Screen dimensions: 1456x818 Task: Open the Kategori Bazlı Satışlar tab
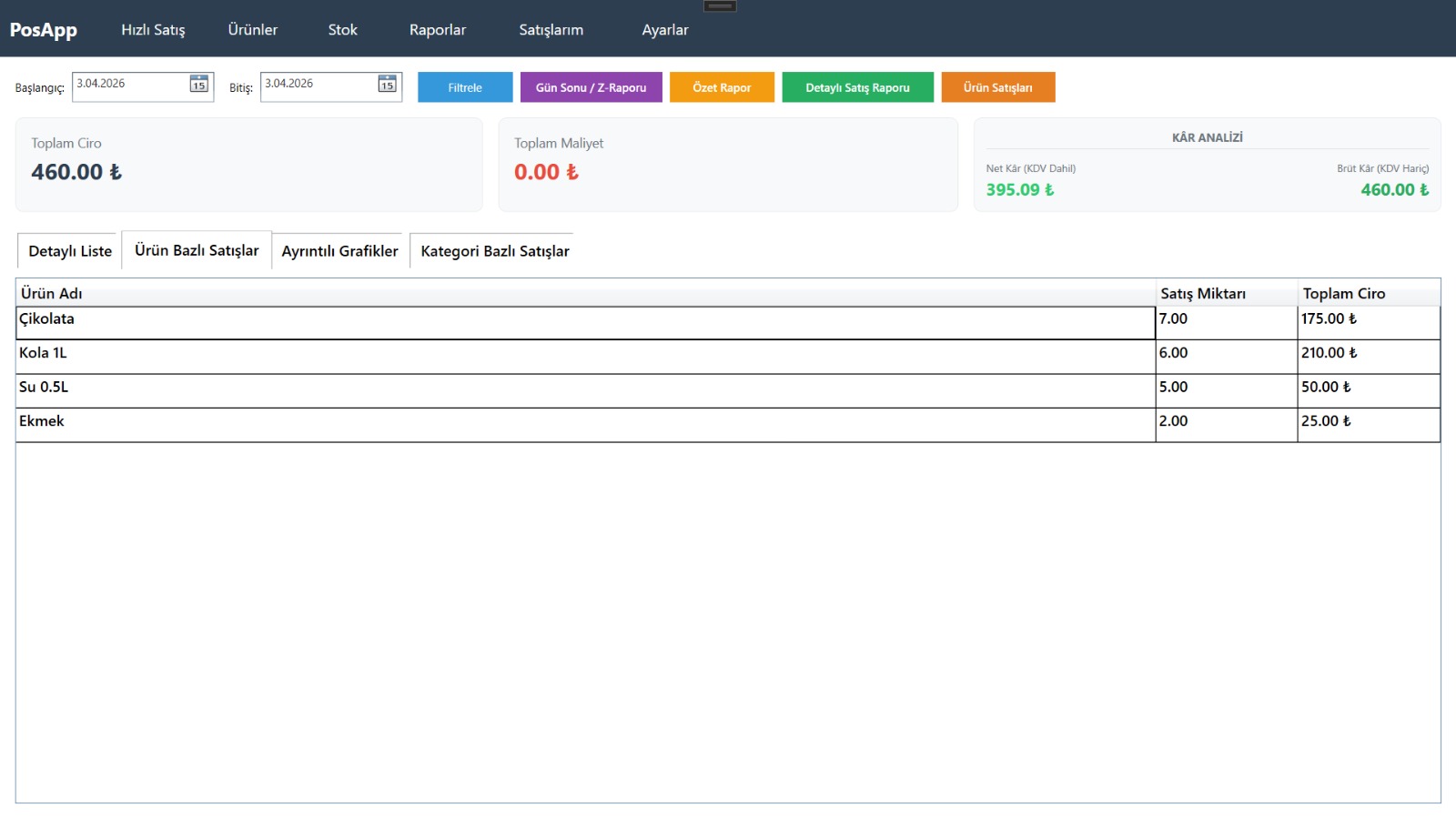tap(494, 251)
